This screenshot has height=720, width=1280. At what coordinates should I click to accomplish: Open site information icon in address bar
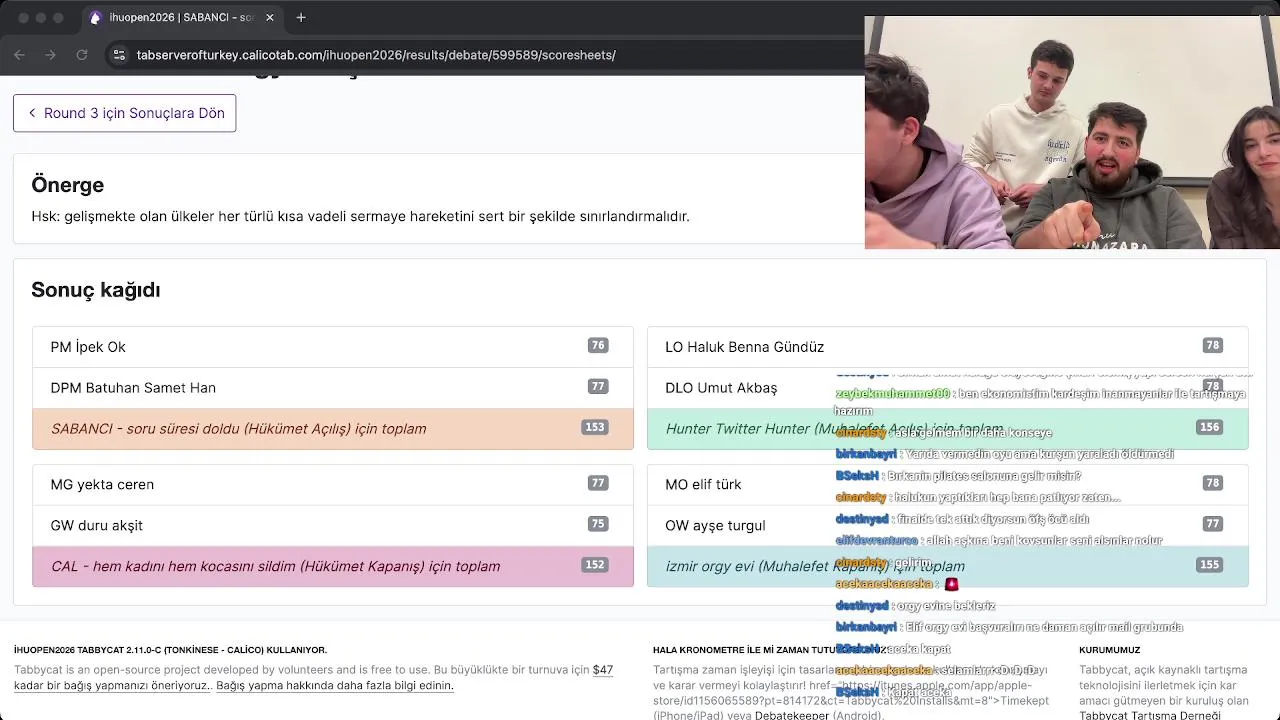point(119,55)
